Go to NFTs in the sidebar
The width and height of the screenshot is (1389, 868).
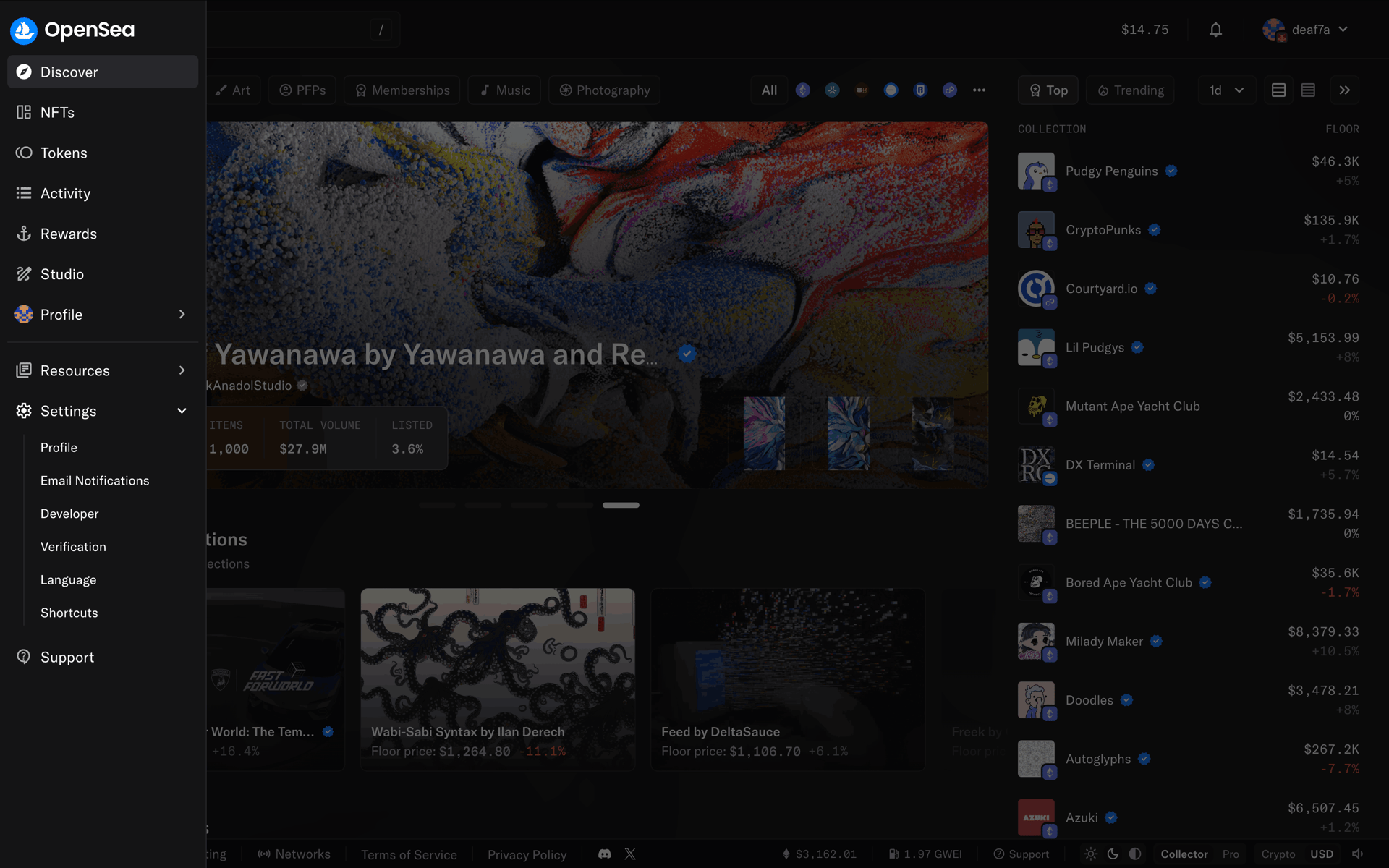click(103, 112)
